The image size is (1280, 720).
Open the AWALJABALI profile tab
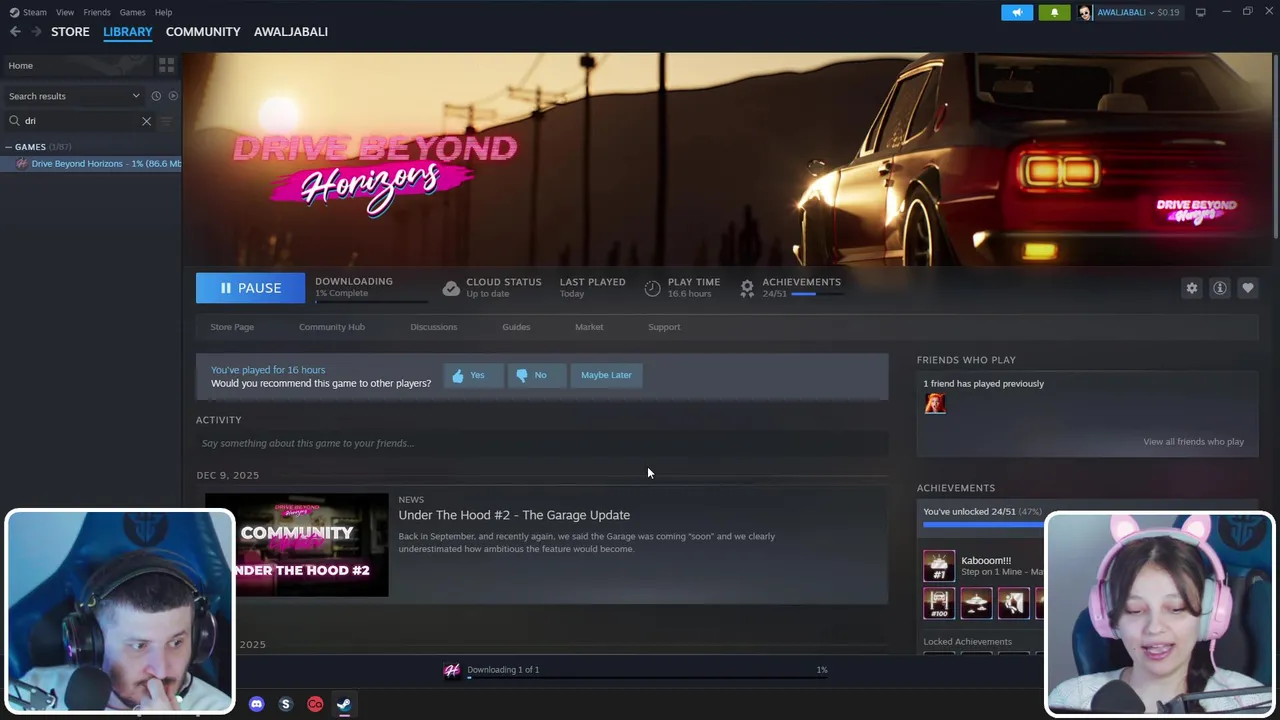(291, 32)
